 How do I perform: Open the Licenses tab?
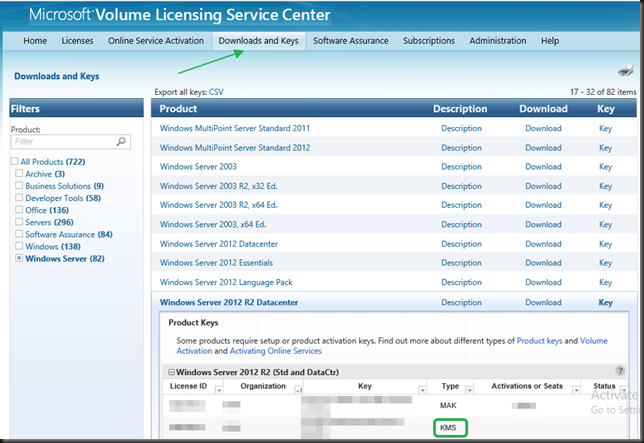click(x=77, y=41)
